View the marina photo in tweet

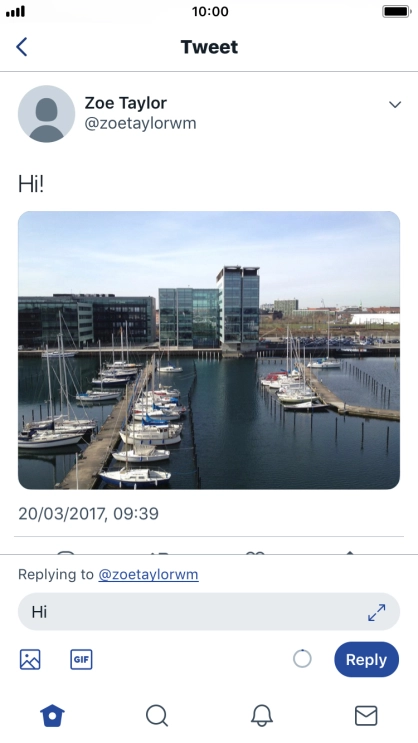pos(209,350)
